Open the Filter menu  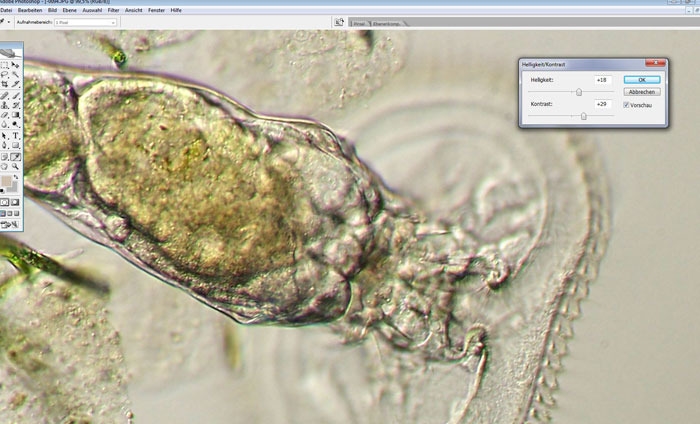tap(113, 9)
